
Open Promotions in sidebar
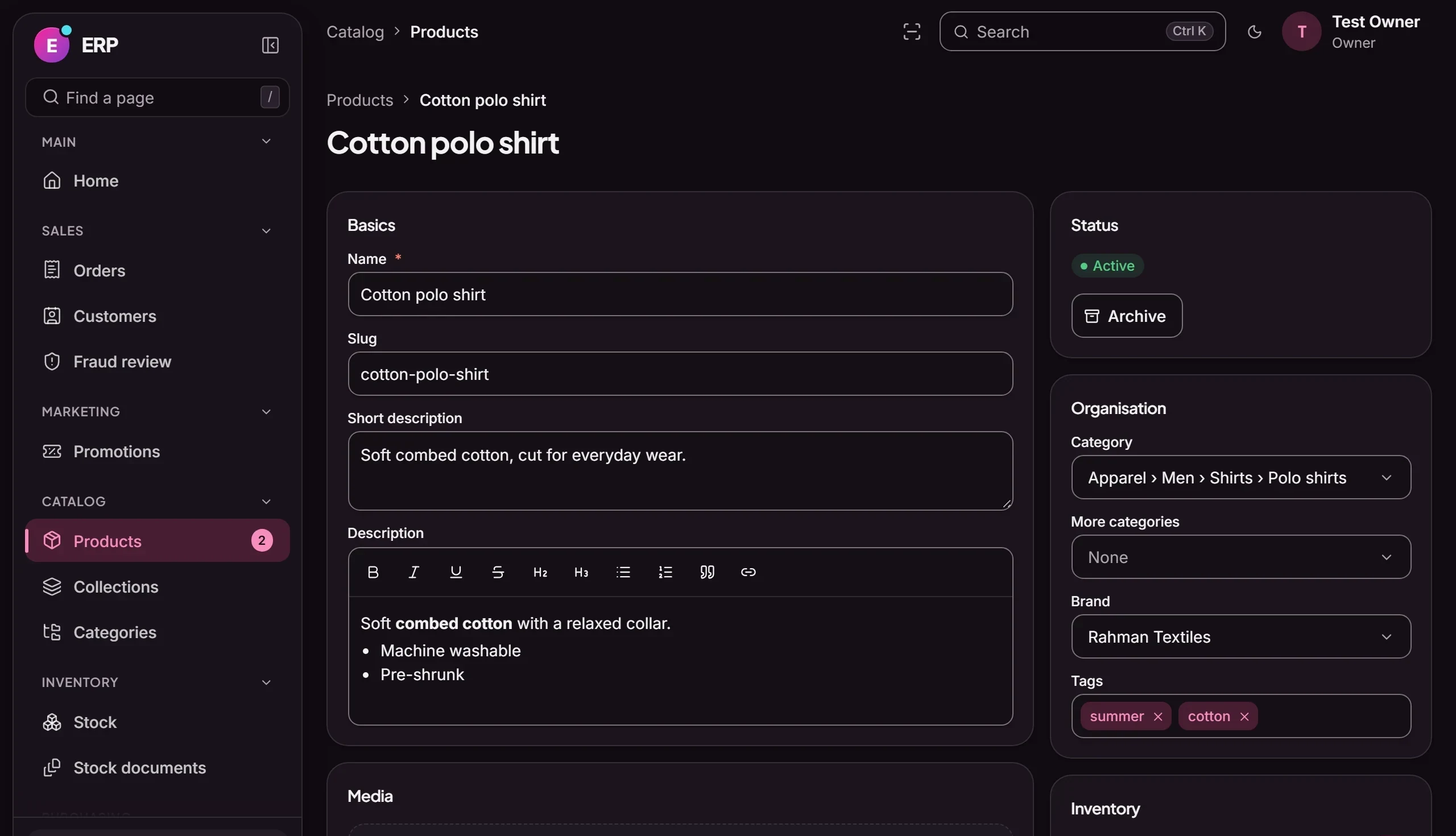[x=158, y=452]
